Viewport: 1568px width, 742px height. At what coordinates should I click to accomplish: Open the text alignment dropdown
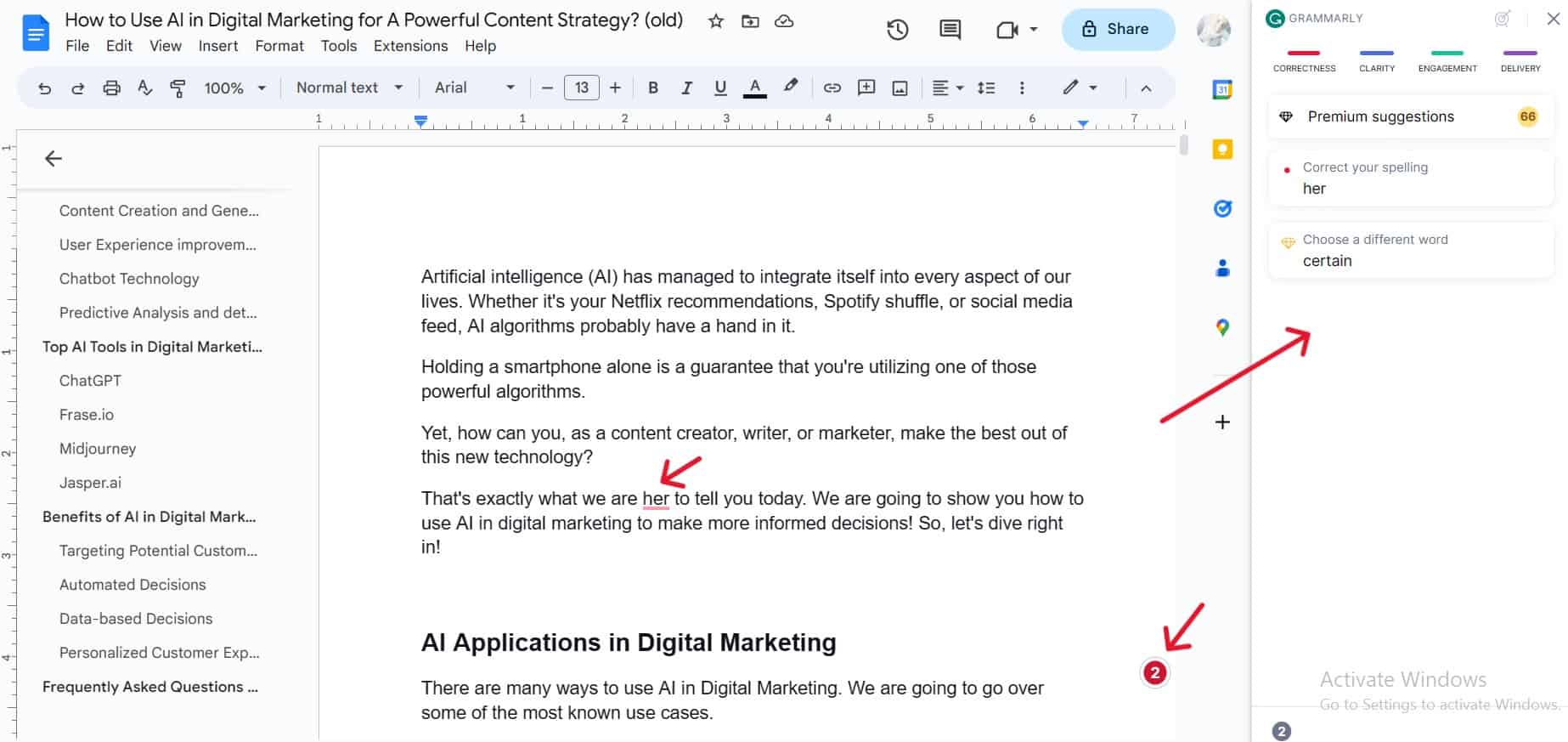click(948, 88)
